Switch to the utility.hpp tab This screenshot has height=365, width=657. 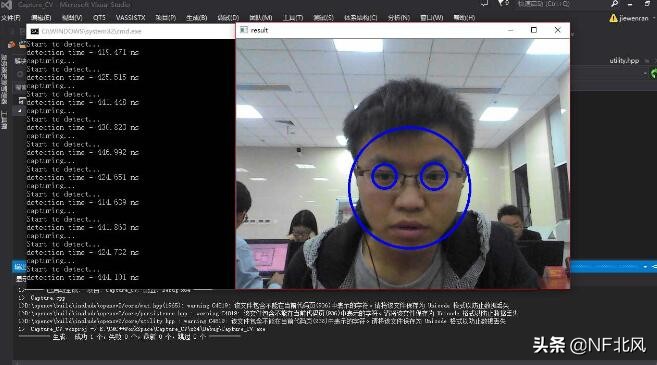[624, 60]
